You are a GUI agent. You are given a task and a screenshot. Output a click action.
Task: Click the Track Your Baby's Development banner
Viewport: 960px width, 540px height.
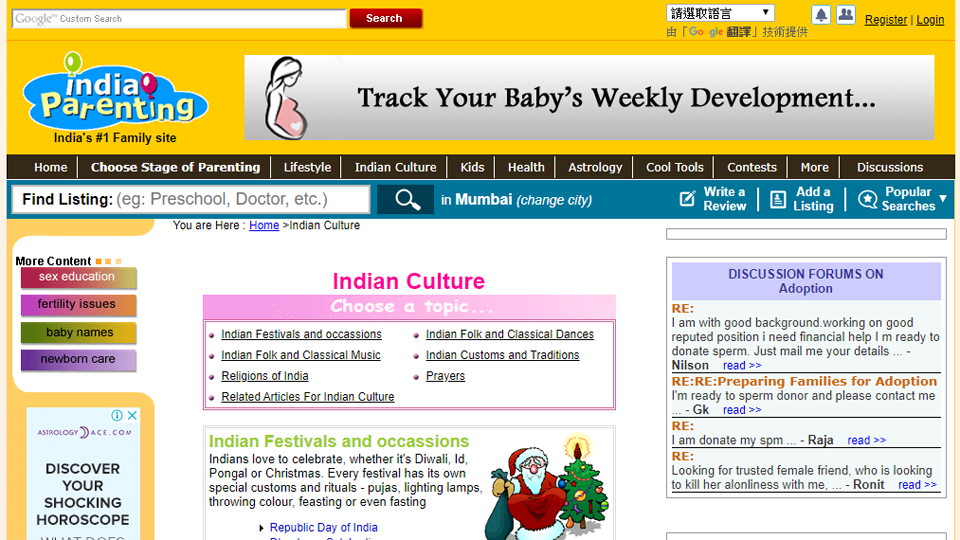coord(589,97)
